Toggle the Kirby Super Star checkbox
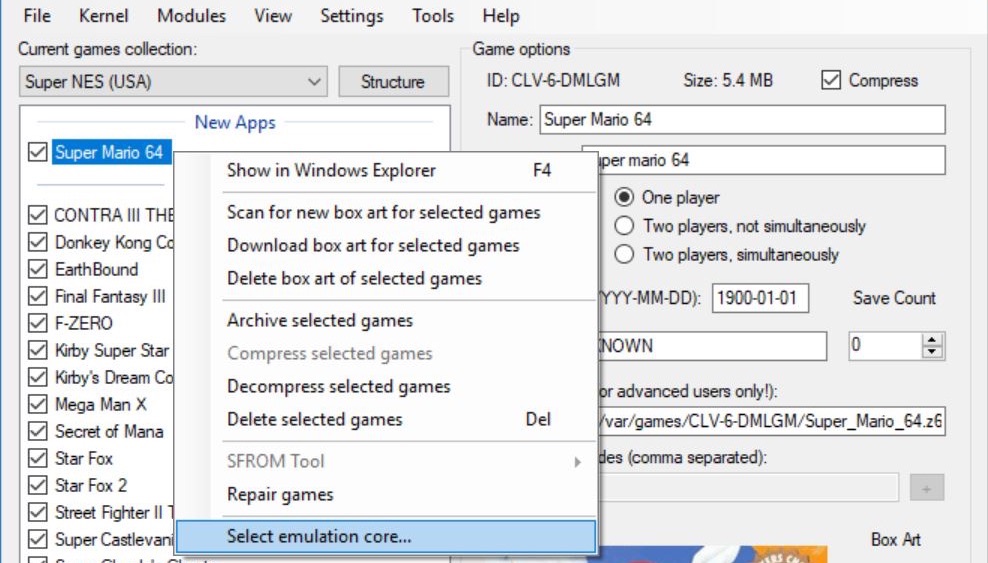988x563 pixels. click(38, 350)
